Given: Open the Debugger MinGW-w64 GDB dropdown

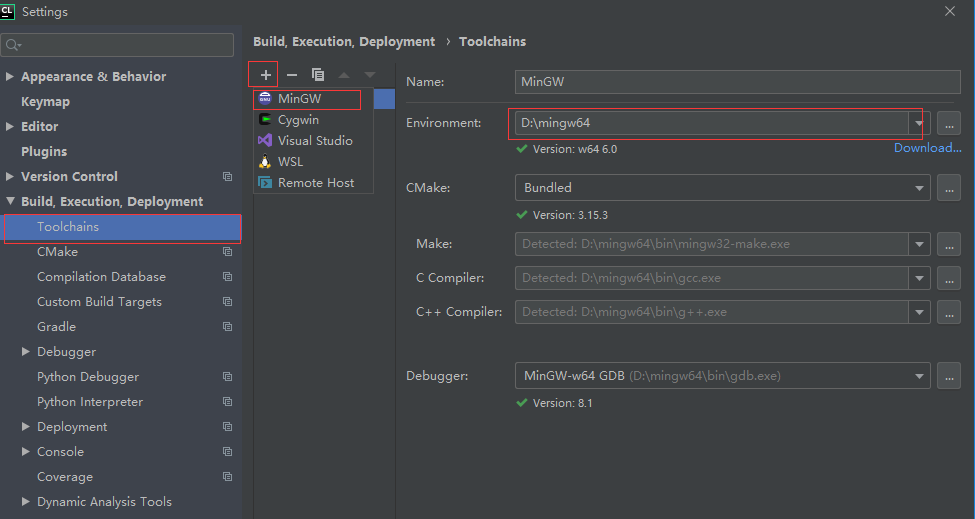Looking at the screenshot, I should click(x=723, y=376).
